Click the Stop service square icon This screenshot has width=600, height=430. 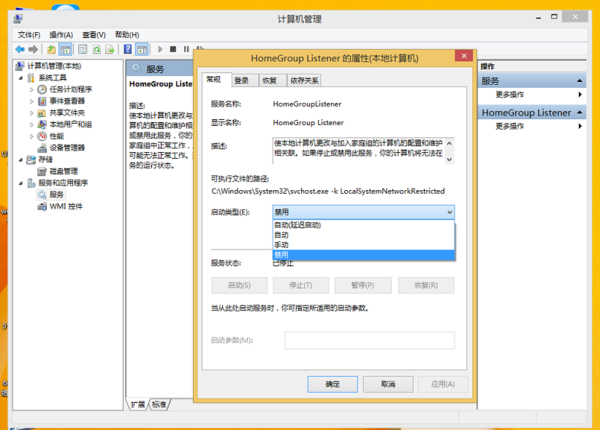point(173,49)
